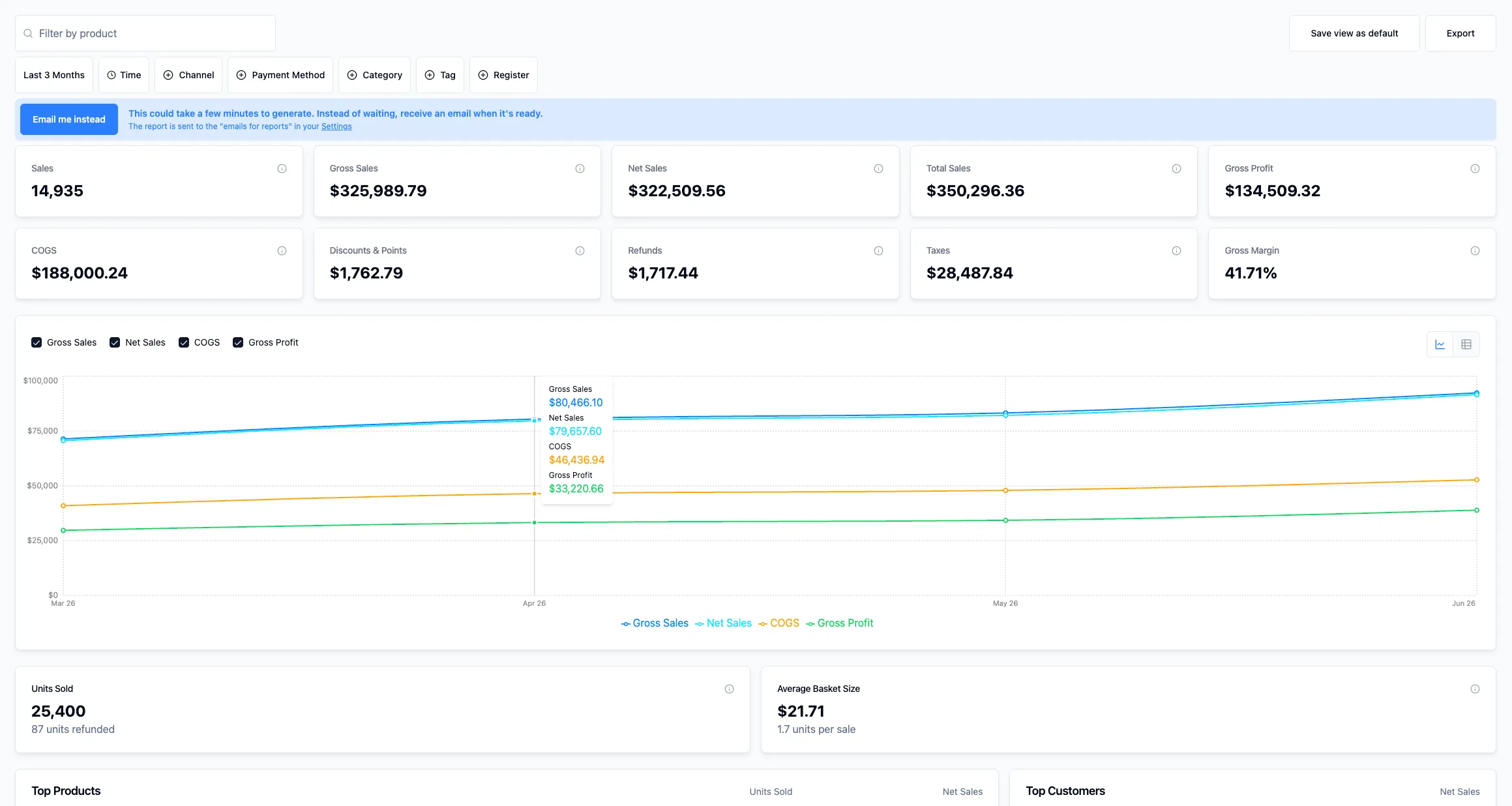Show info for Average Basket Size

tap(1475, 689)
